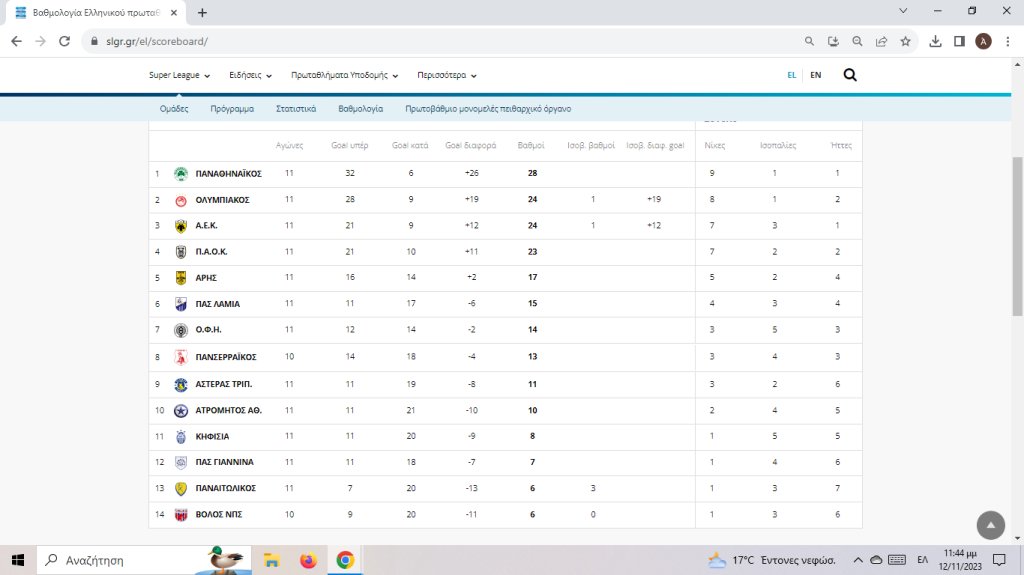Image resolution: width=1024 pixels, height=575 pixels.
Task: Click the Π.Α.Ο.Κ. team crest
Action: point(181,252)
